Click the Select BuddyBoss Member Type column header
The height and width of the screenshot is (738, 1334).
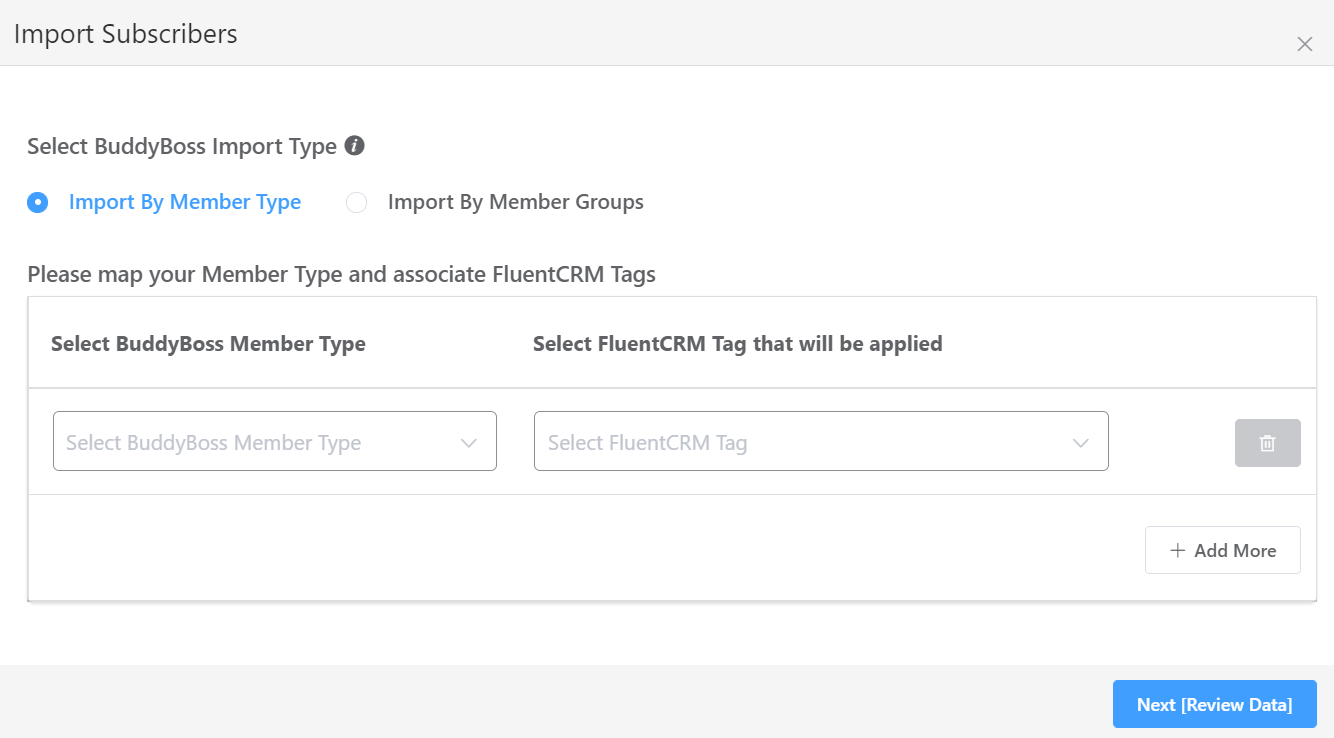(208, 344)
